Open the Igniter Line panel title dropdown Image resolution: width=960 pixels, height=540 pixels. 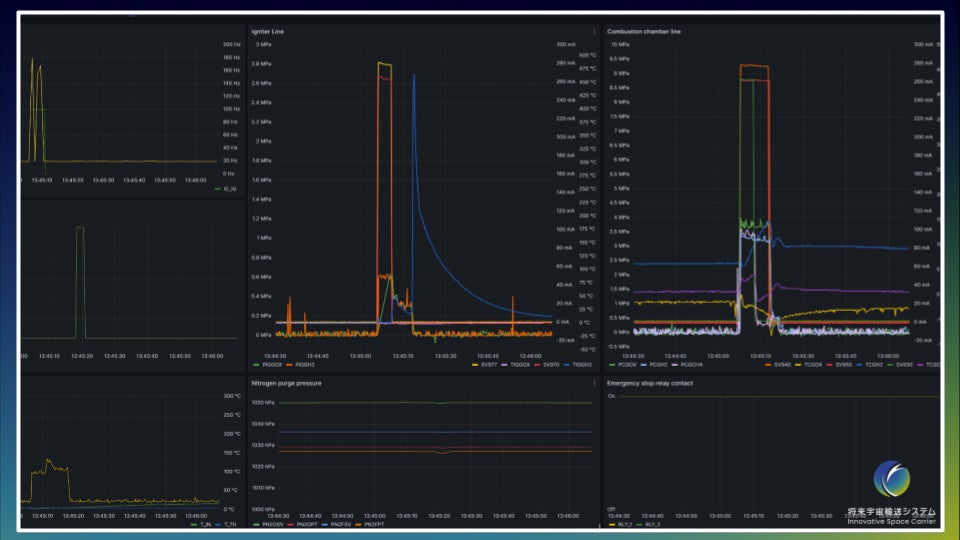(268, 31)
